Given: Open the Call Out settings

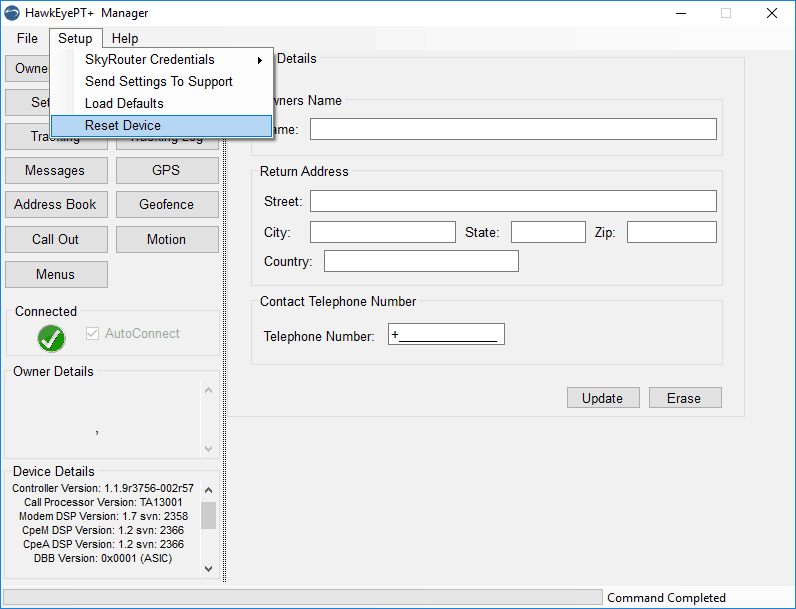Looking at the screenshot, I should pos(56,239).
